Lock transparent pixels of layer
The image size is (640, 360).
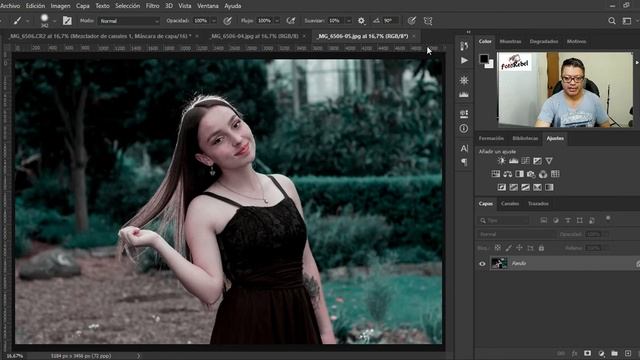pos(498,248)
